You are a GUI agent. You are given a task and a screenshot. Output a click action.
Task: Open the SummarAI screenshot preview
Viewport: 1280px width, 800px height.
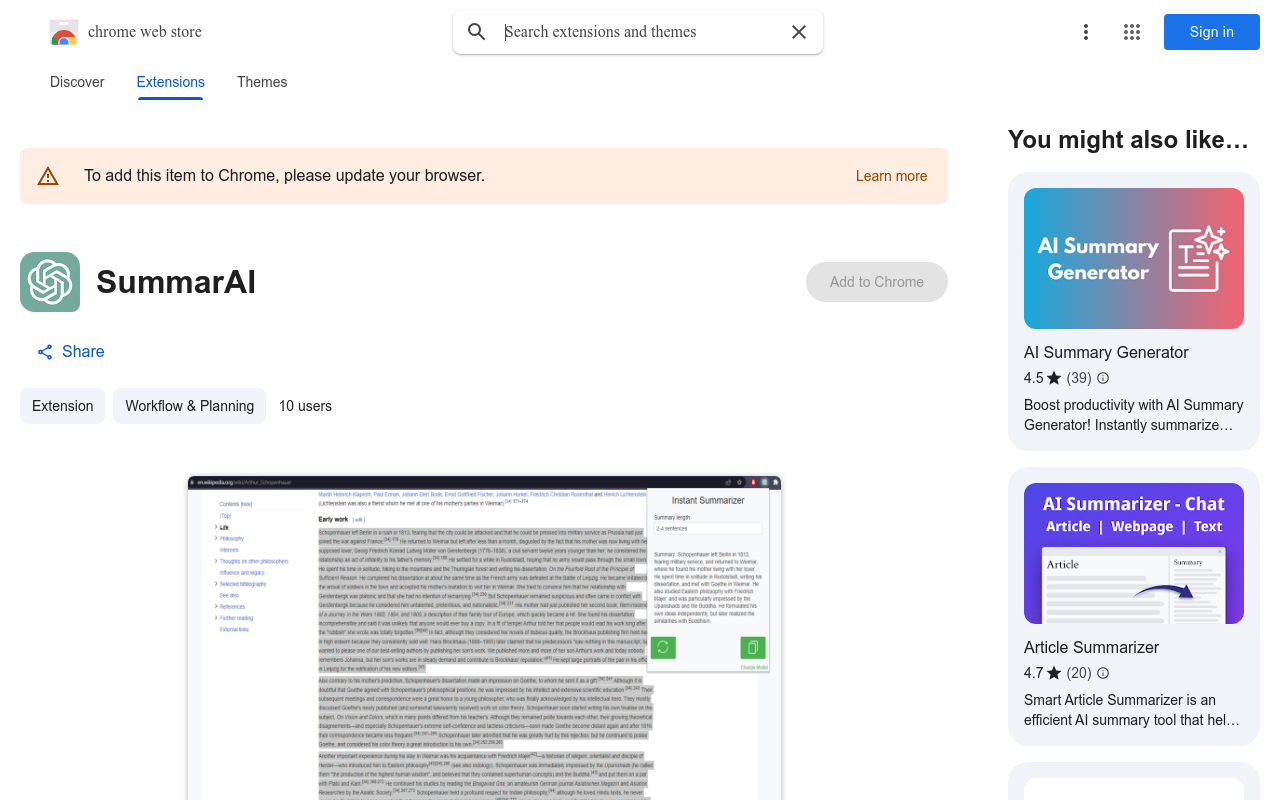[x=484, y=637]
